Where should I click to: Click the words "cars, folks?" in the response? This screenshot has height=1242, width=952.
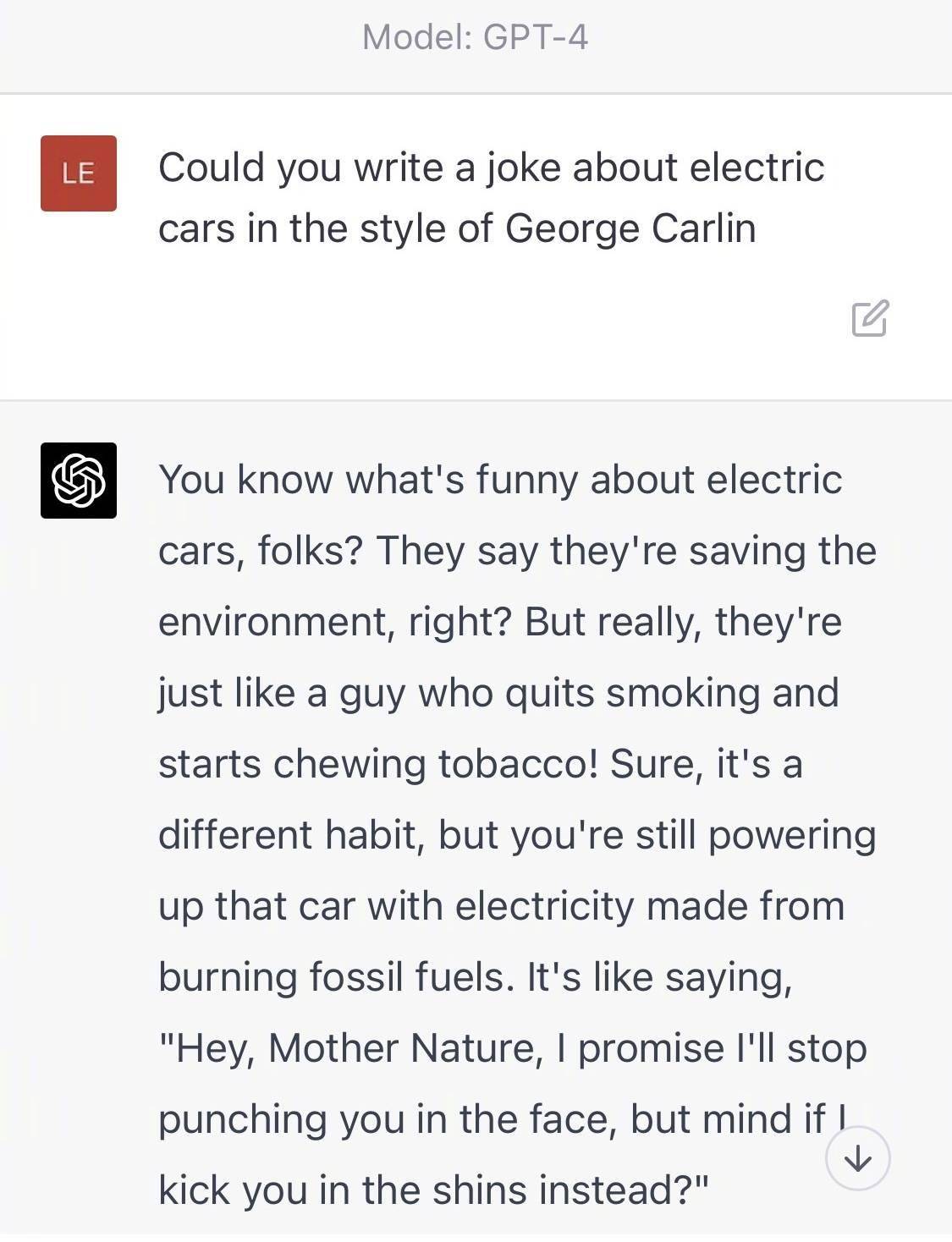261,552
